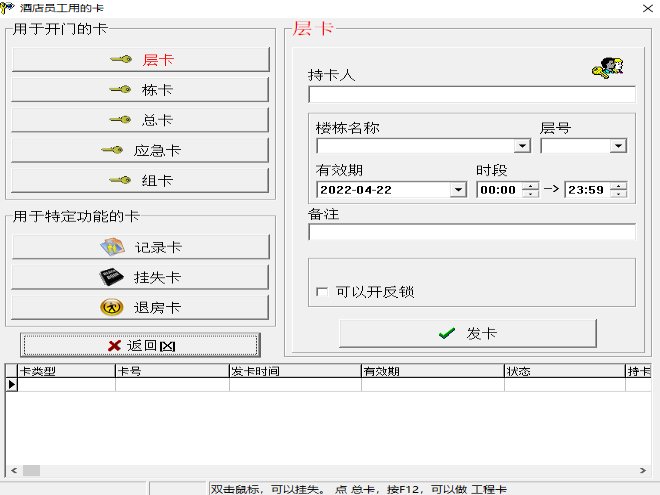Click the 返回 back button
The image size is (660, 495).
[x=140, y=345]
